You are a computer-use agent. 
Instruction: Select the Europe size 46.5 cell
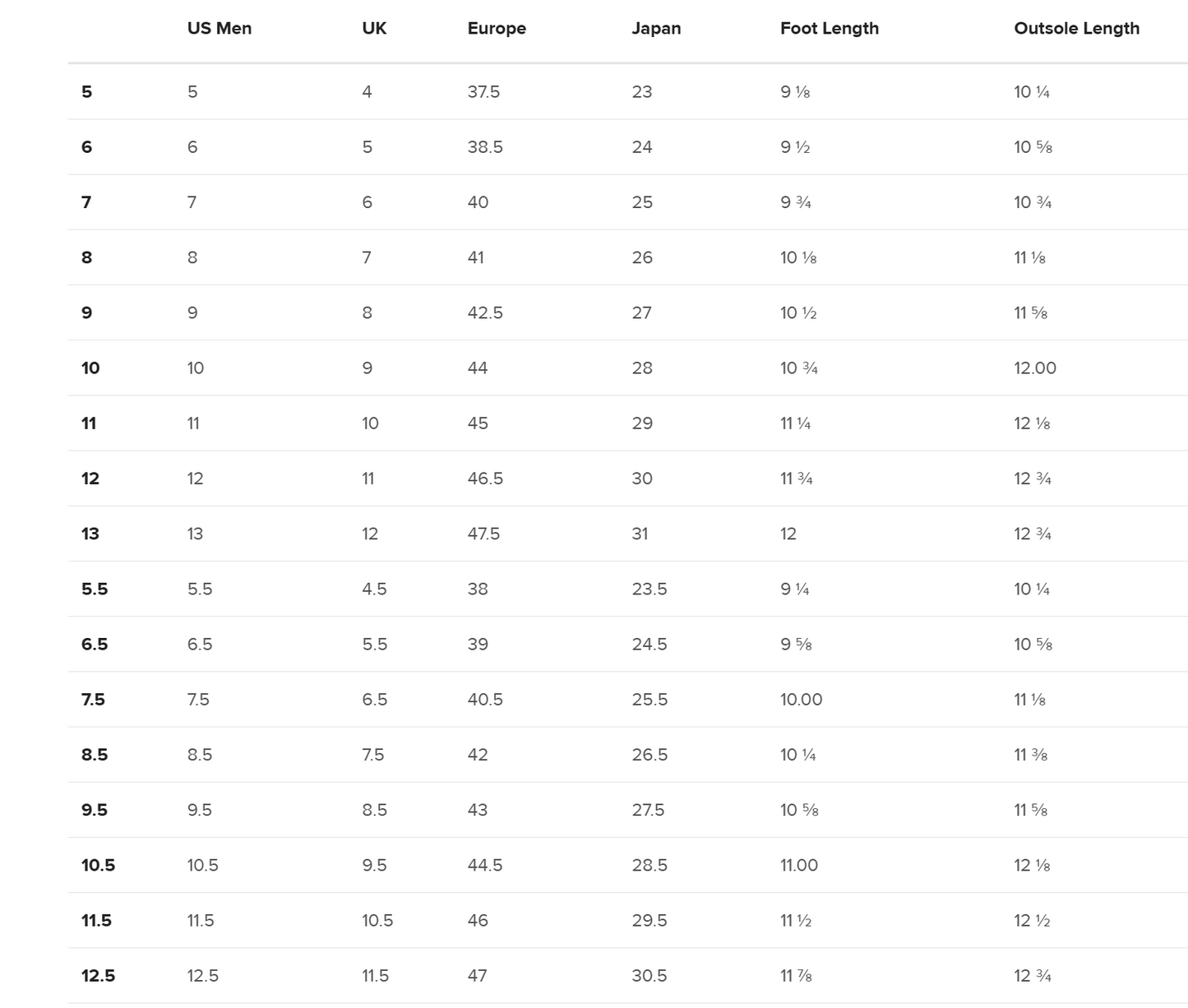click(x=485, y=479)
